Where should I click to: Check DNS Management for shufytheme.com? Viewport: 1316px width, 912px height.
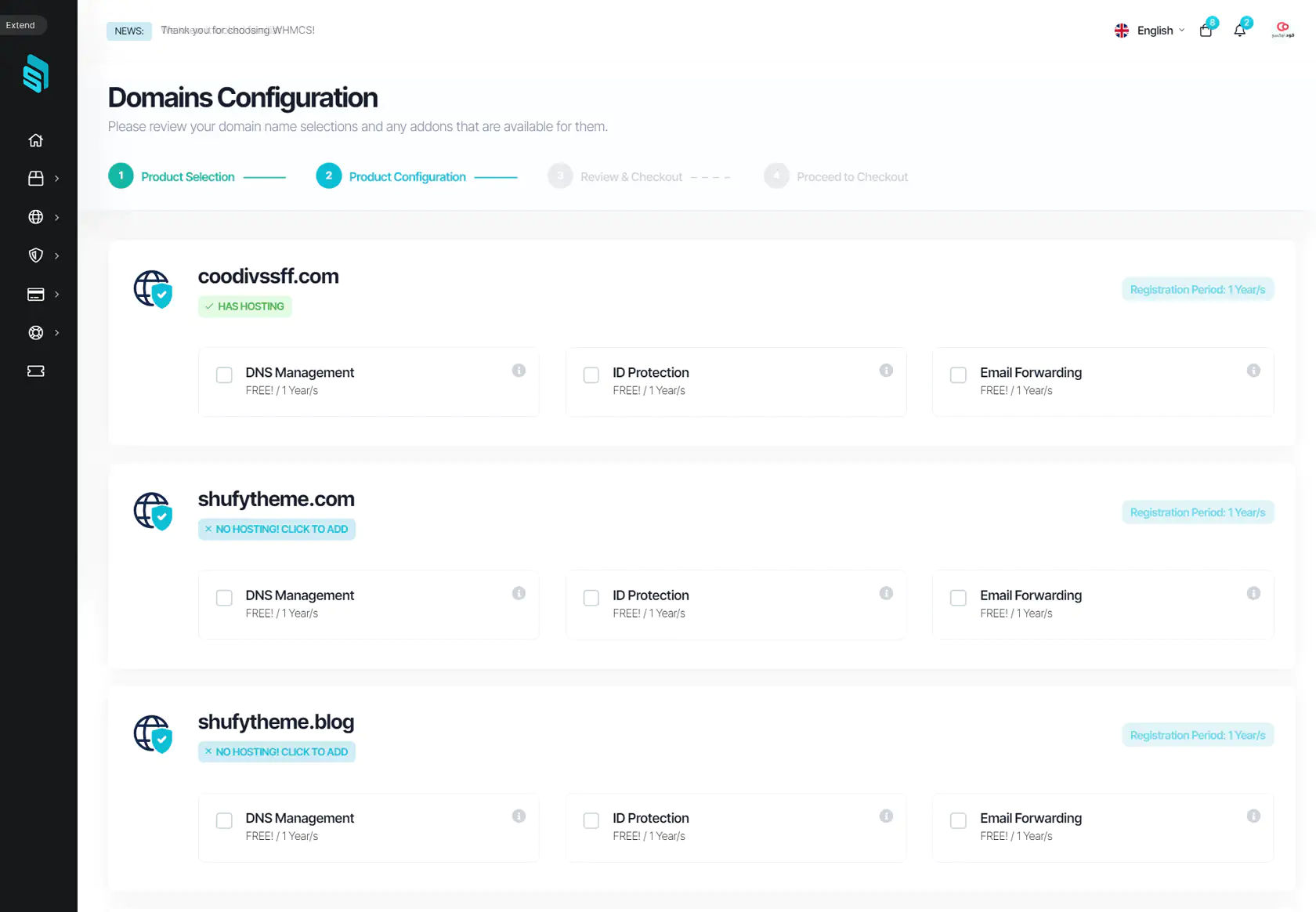224,598
